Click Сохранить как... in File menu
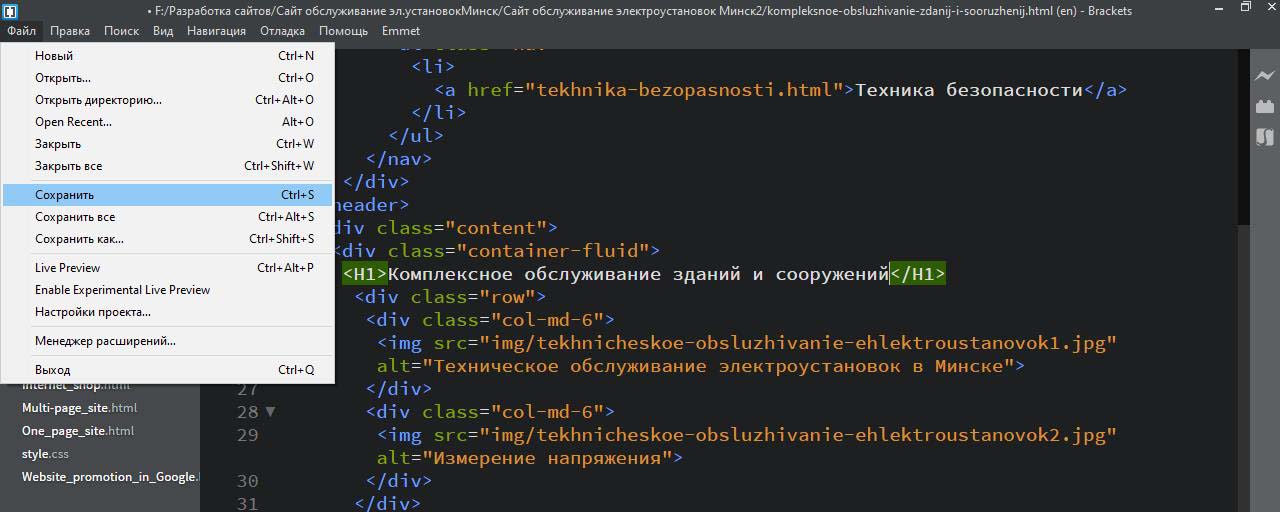Viewport: 1280px width, 512px height. (79, 239)
